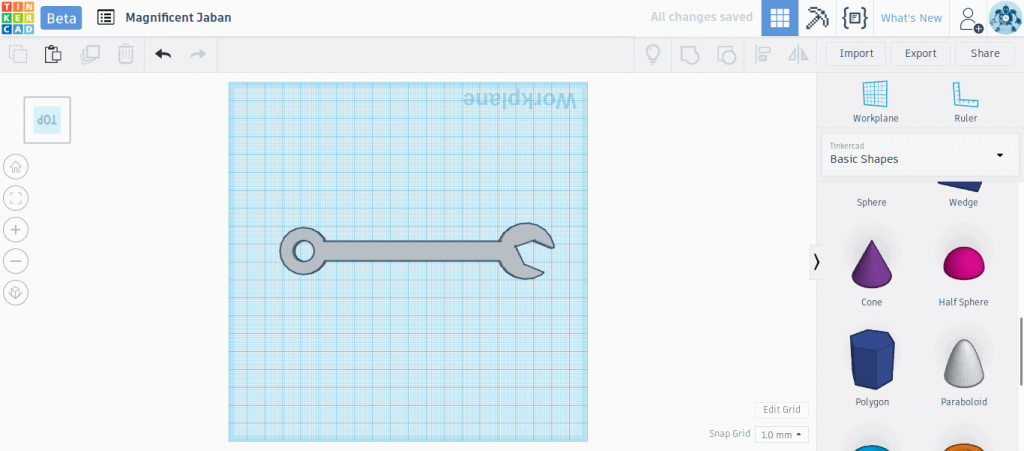Select the Workplane tool
Viewport: 1024px width, 451px height.
tap(875, 102)
